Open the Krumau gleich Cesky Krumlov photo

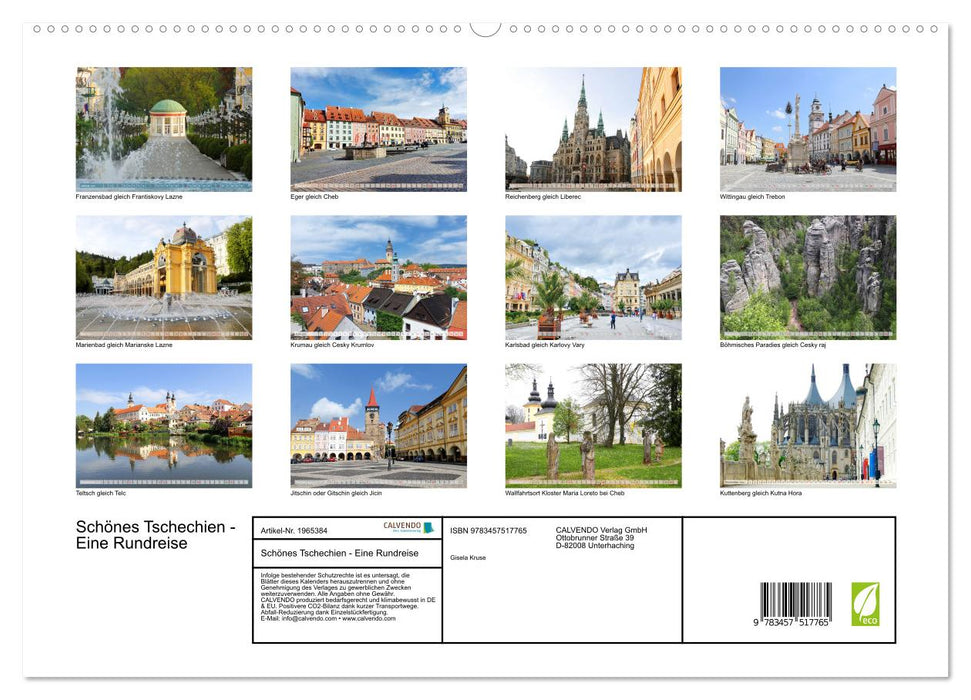tap(378, 277)
